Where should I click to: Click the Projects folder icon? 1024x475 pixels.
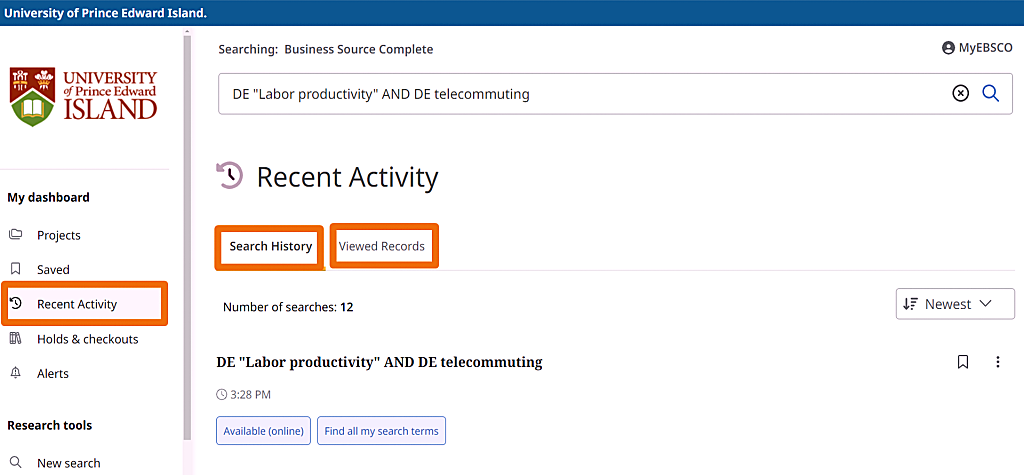[x=16, y=235]
